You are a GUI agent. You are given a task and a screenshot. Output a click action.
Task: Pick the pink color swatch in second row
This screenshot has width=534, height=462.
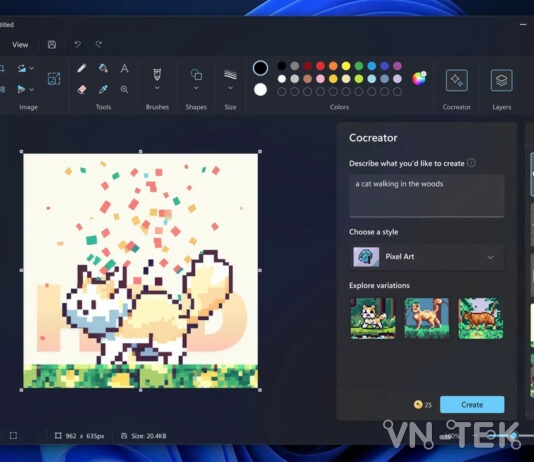(x=320, y=79)
